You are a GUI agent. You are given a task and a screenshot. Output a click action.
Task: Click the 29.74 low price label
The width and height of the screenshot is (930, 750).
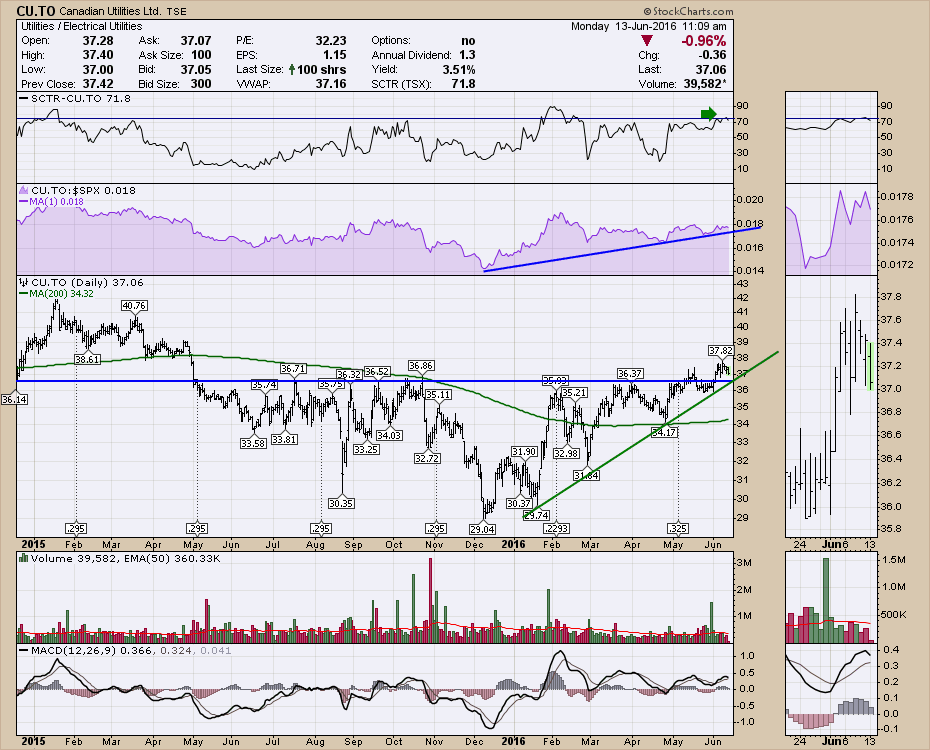pos(536,515)
